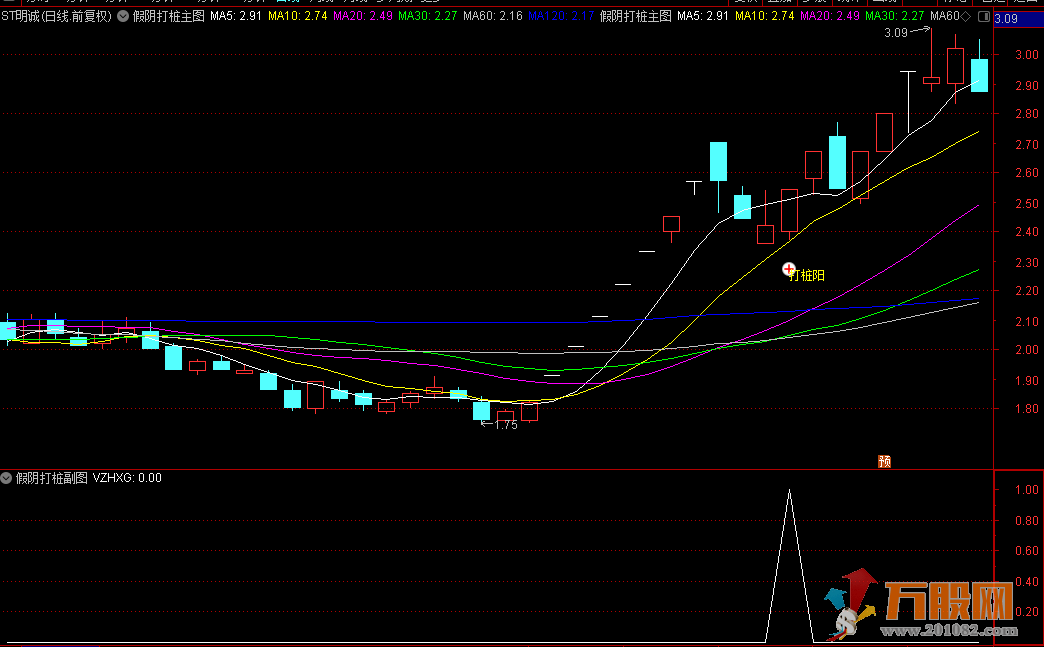Viewport: 1044px width, 647px height.
Task: Click the red plus 打桩阳 signal marker
Action: tap(788, 269)
